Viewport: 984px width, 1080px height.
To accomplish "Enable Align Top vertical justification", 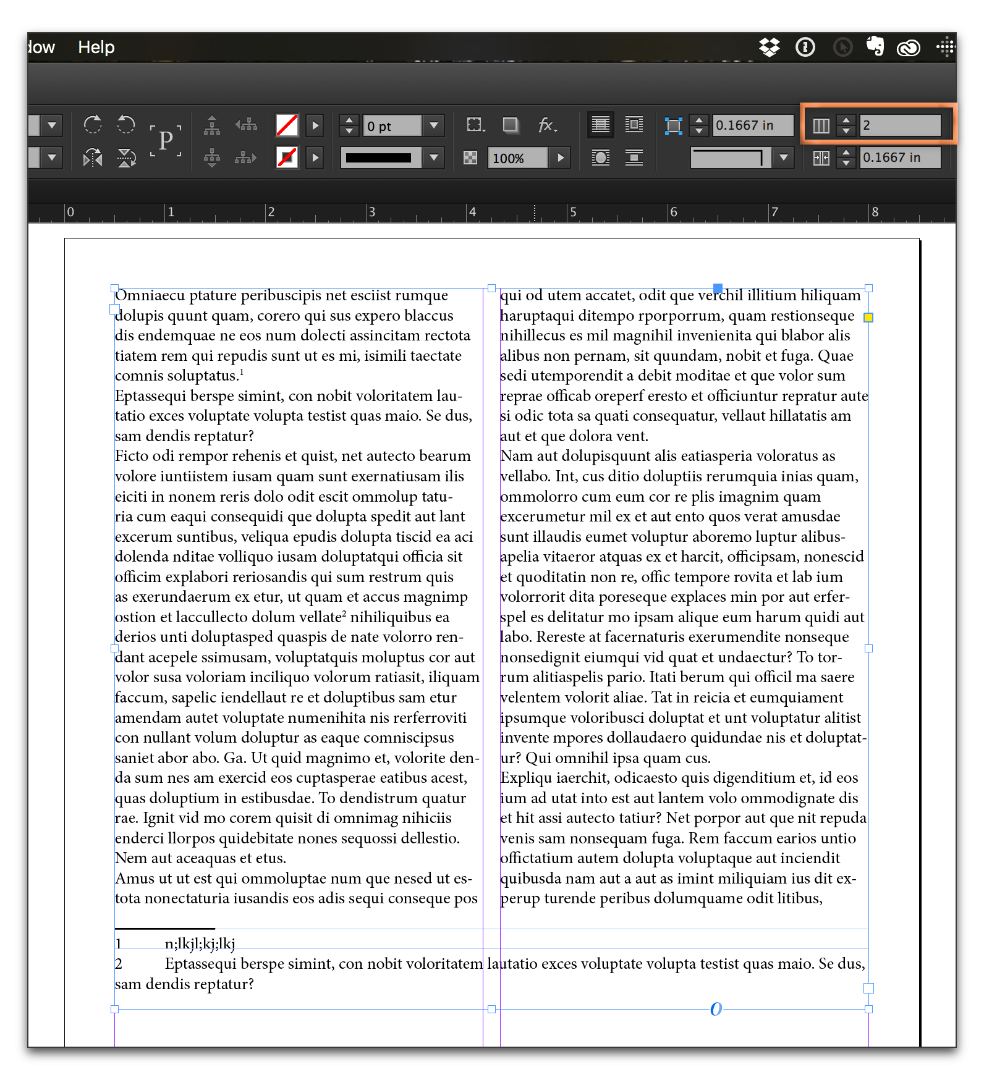I will pyautogui.click(x=599, y=124).
